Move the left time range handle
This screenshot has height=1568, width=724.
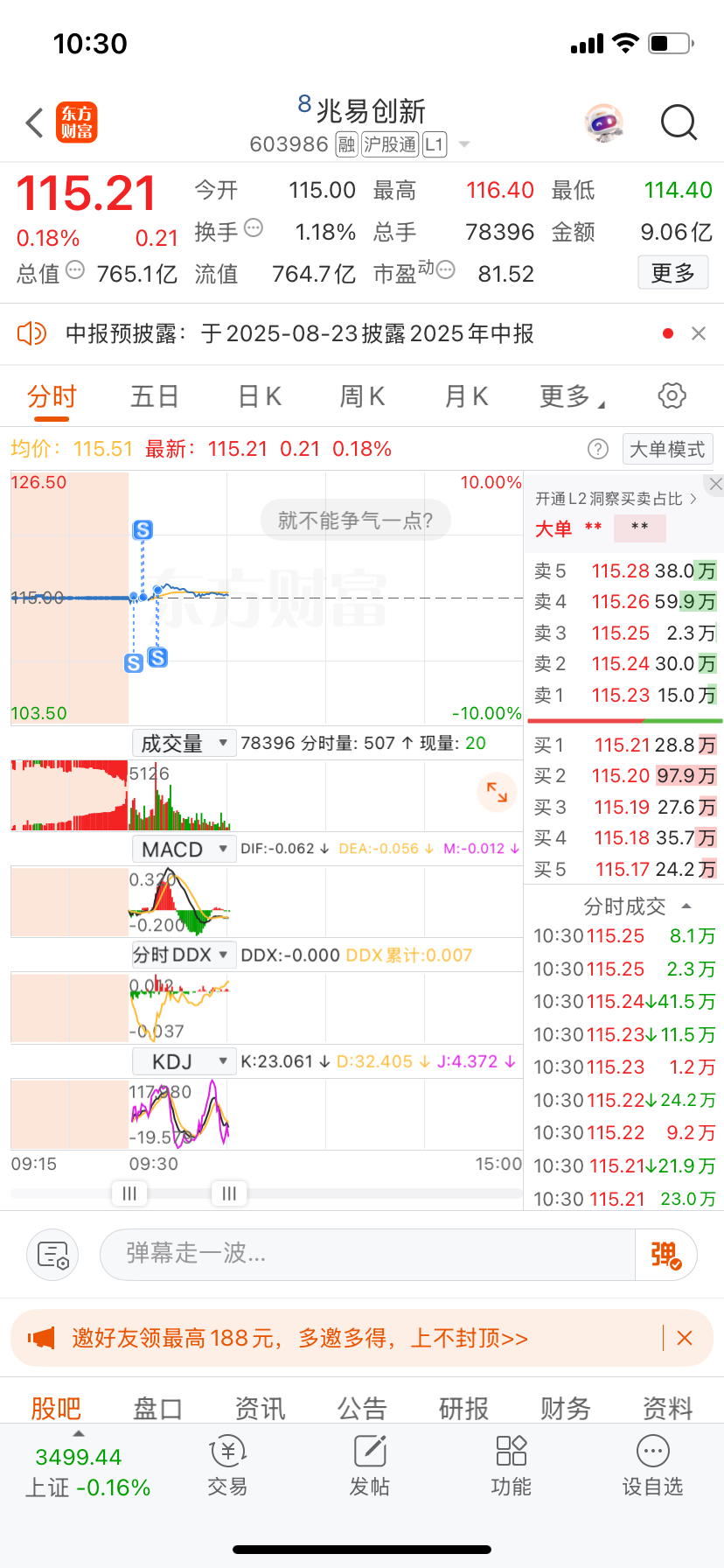129,1193
